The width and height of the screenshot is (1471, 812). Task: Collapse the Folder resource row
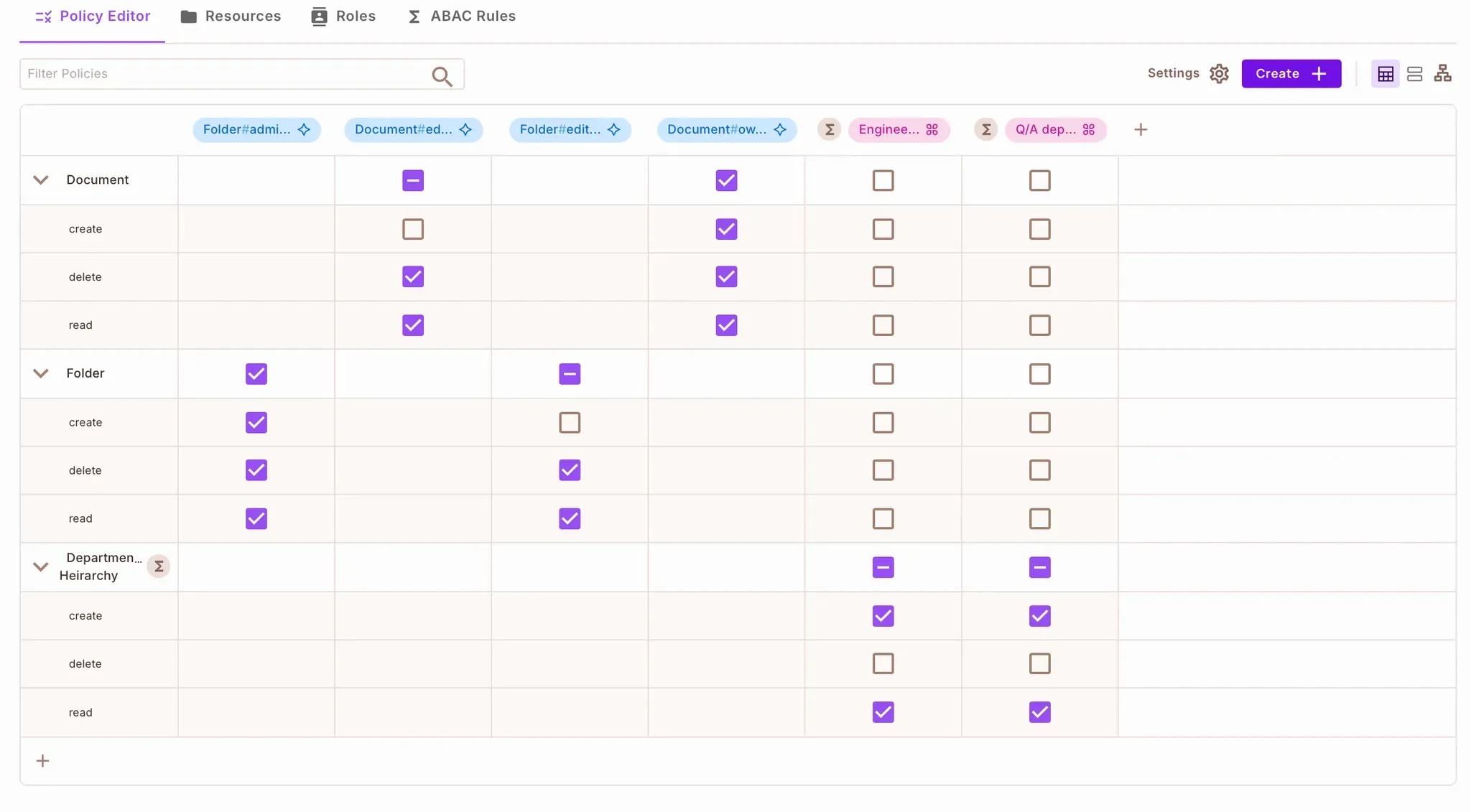click(x=41, y=373)
